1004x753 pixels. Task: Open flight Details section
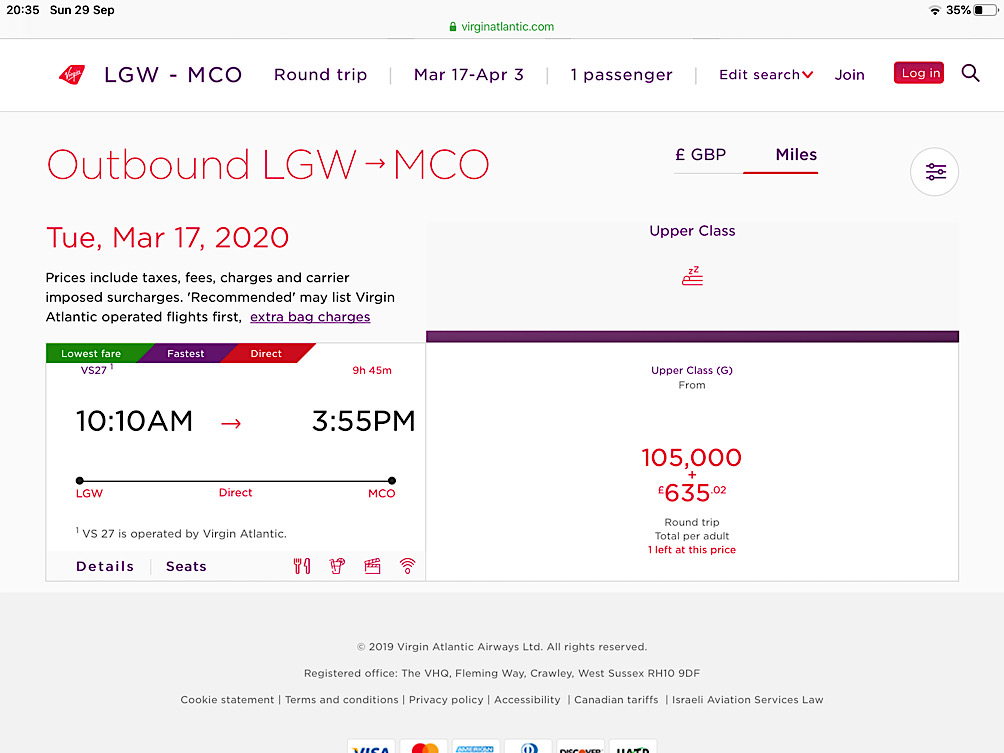[x=105, y=567]
